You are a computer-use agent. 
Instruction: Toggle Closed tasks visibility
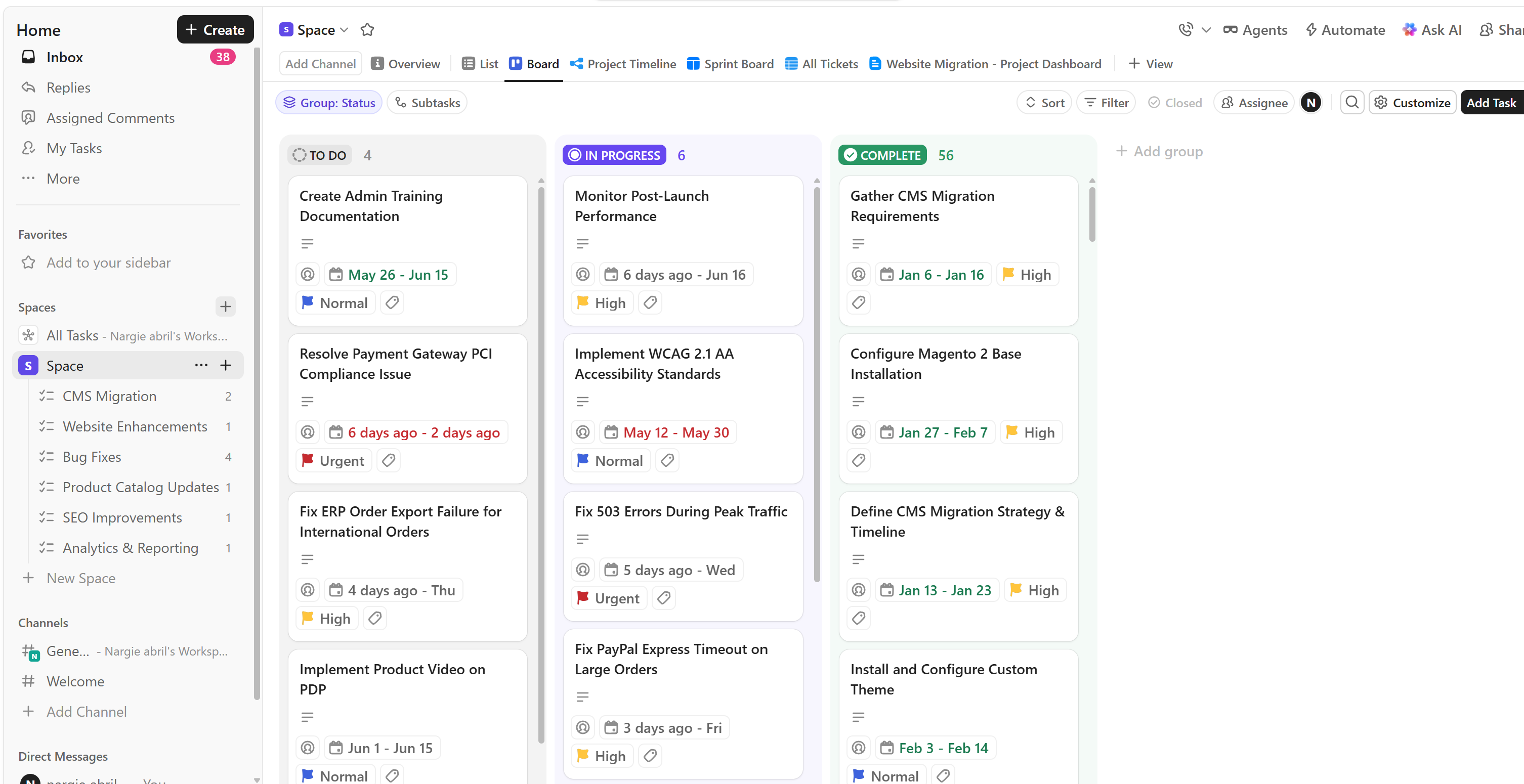click(x=1174, y=102)
